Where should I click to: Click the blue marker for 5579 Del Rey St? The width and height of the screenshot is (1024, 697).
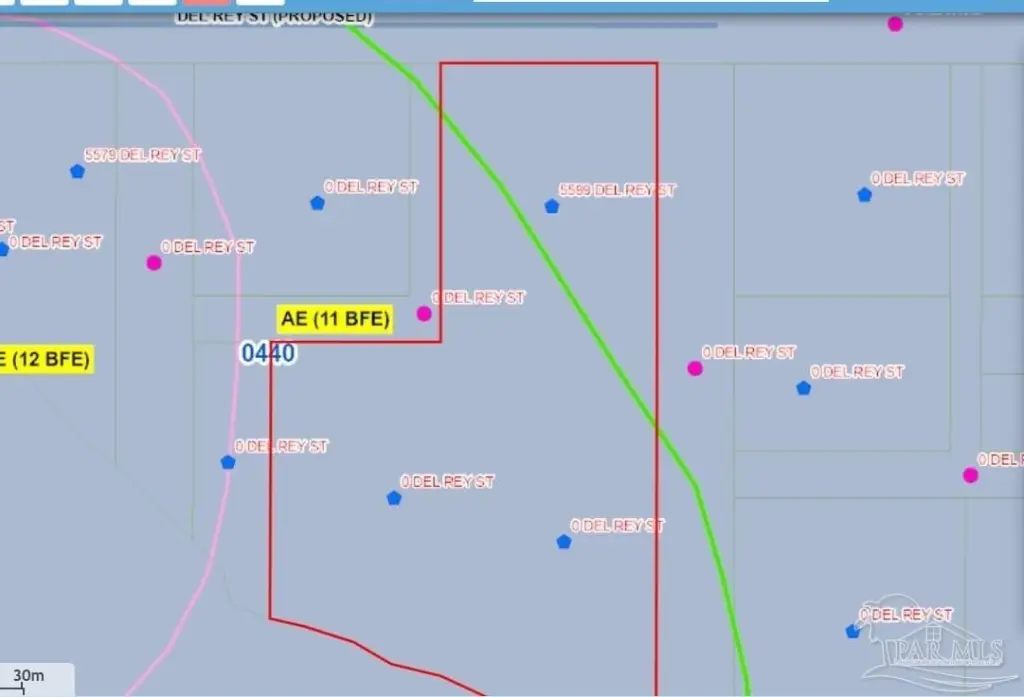77,171
